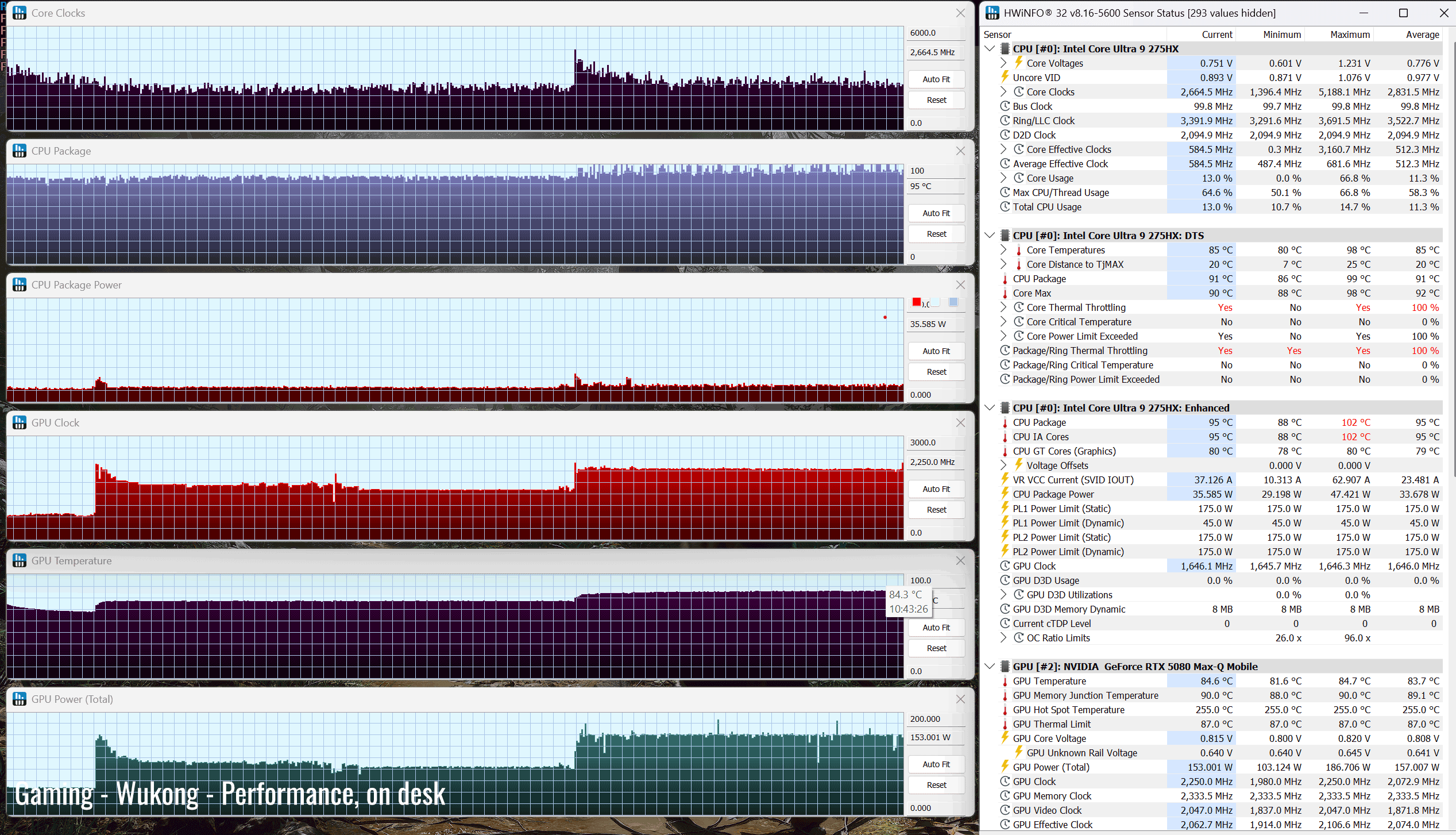Click the thermometer icon of GPU Memory Junction Temperature
This screenshot has width=1456, height=835.
point(1005,695)
